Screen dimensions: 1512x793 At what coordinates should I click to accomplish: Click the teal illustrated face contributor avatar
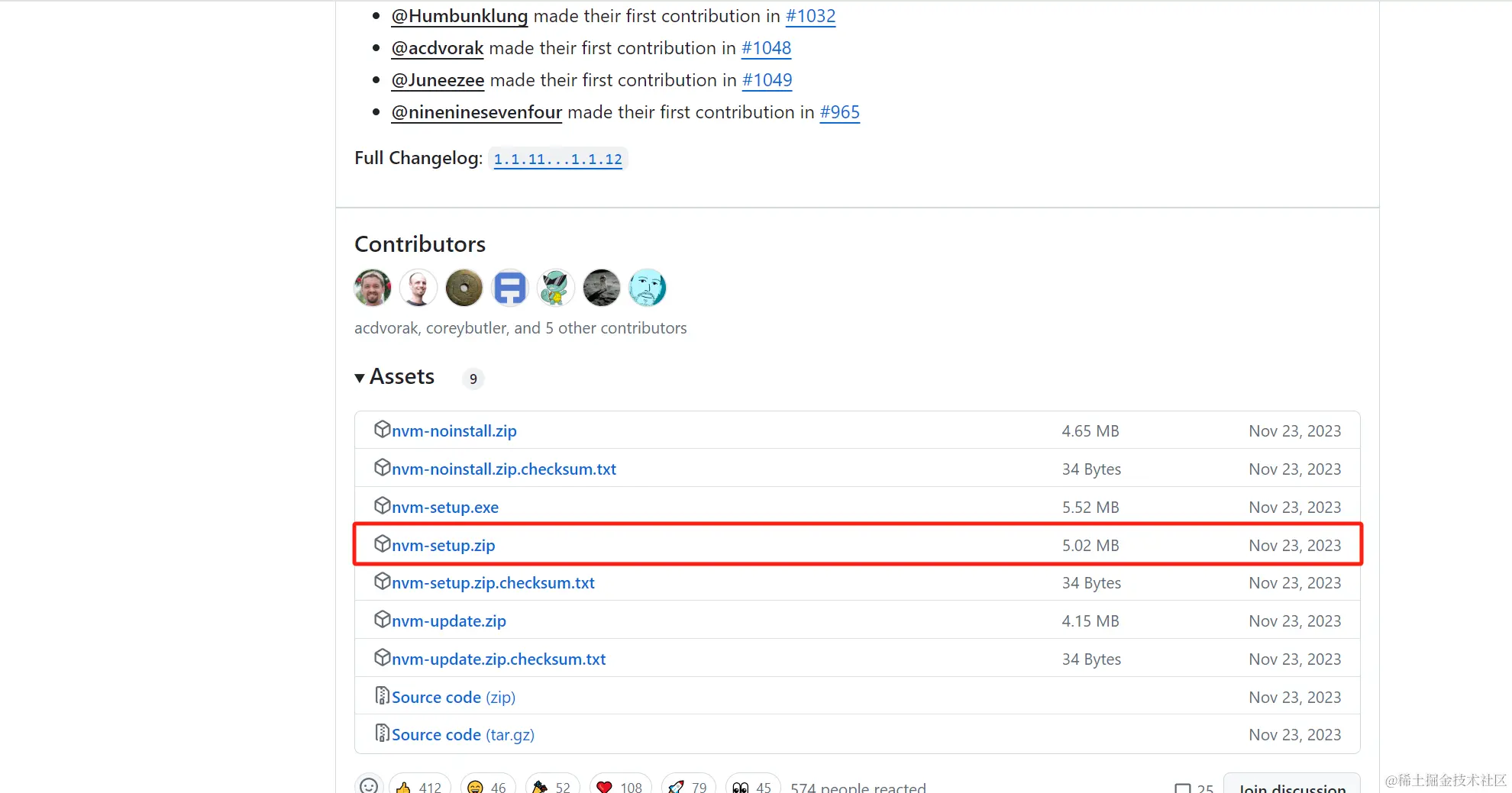[x=648, y=288]
